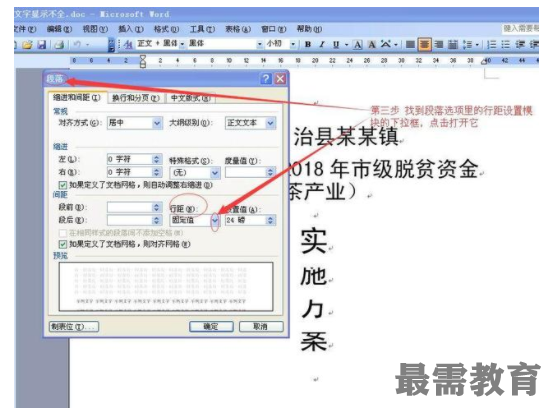Toggle Underline formatting
This screenshot has height=419, width=547.
click(336, 45)
